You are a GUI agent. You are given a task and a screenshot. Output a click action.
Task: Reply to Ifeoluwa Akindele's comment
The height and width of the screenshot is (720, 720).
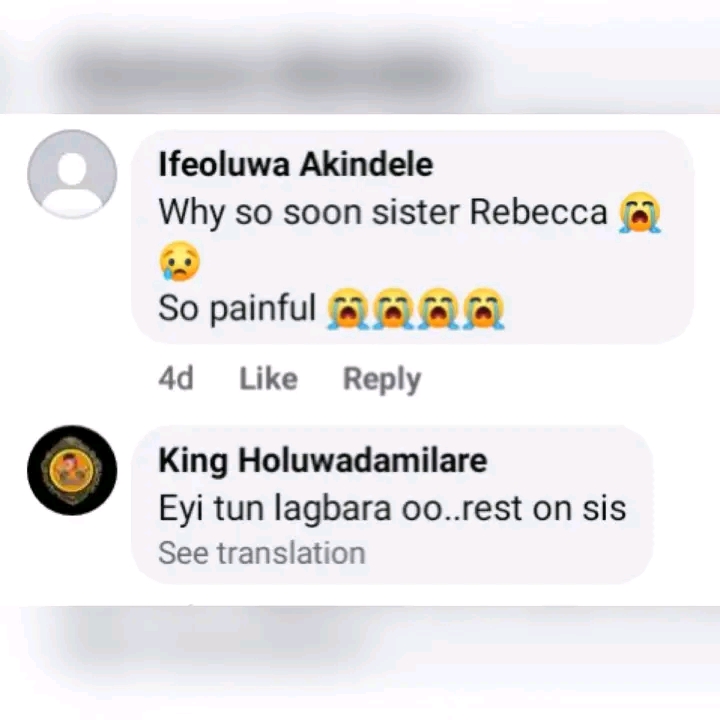pyautogui.click(x=381, y=379)
